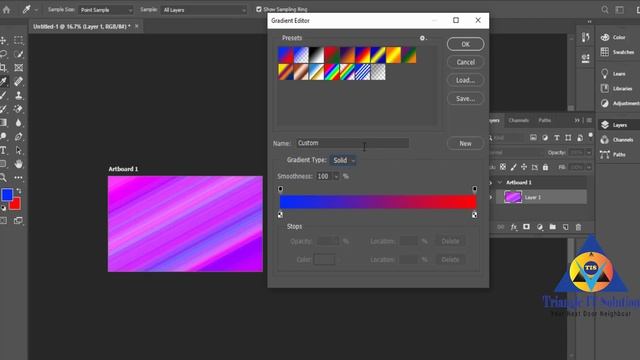Viewport: 640px width, 360px height.
Task: Create new fill or adjustment layer
Action: [x=540, y=227]
